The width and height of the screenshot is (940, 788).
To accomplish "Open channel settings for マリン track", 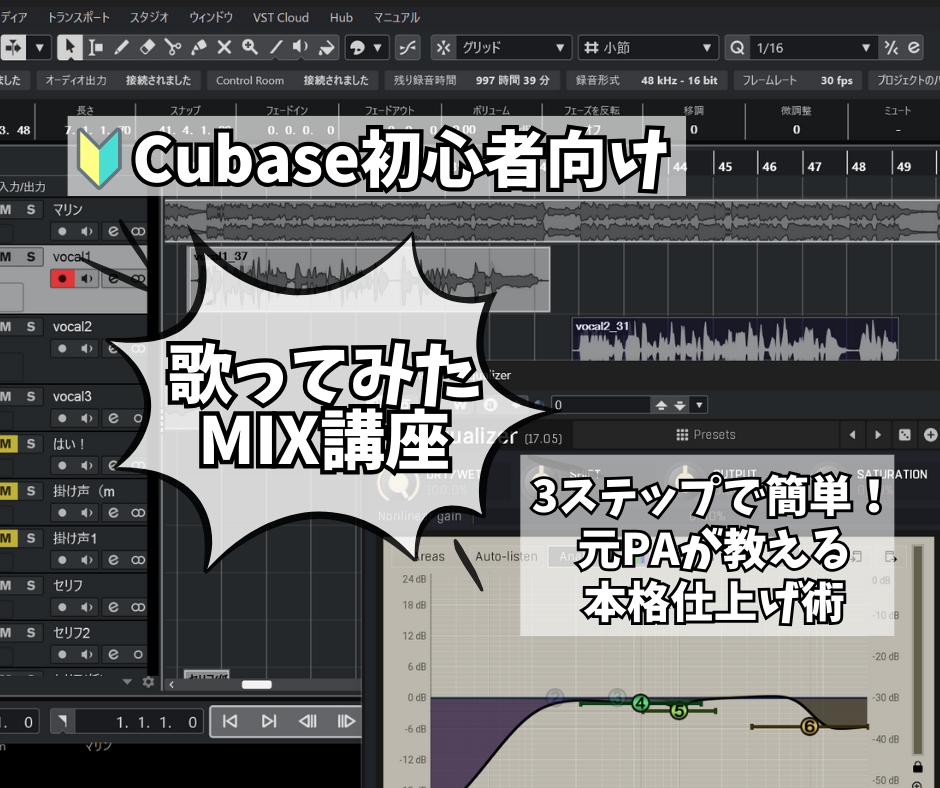I will [113, 231].
